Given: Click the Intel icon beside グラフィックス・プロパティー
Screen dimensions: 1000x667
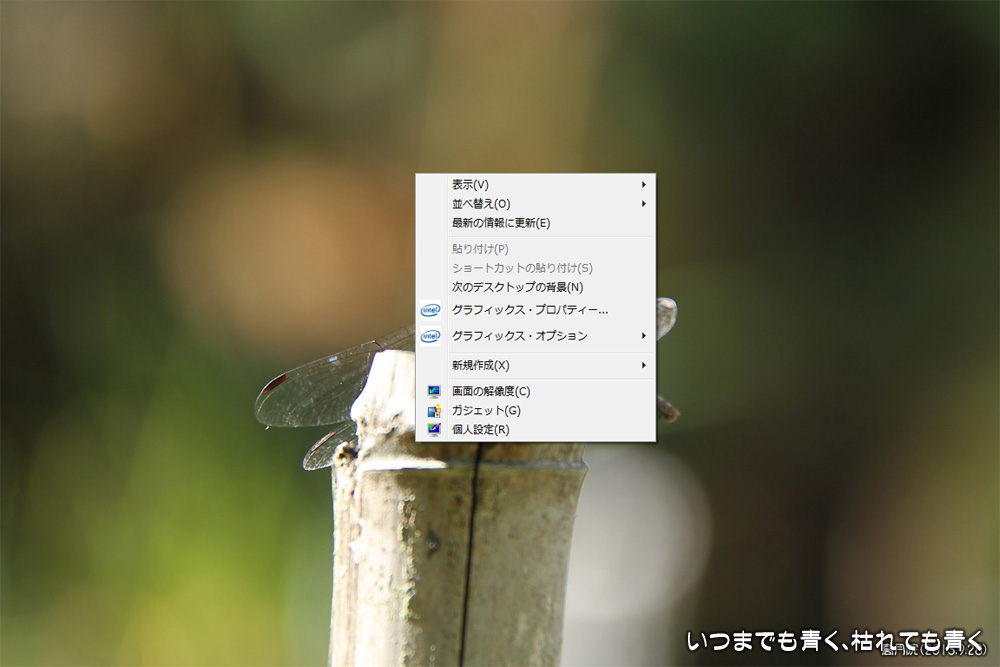Looking at the screenshot, I should 431,310.
